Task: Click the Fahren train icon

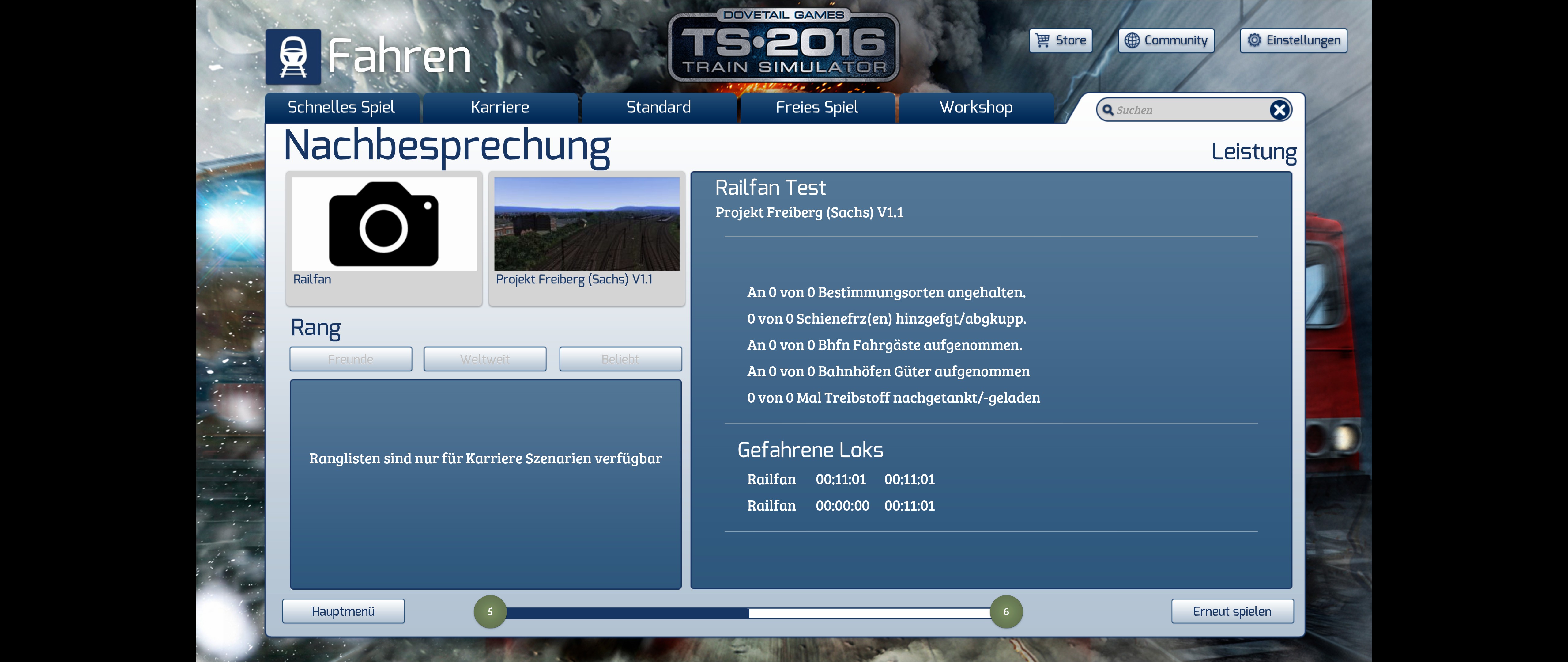Action: point(293,57)
